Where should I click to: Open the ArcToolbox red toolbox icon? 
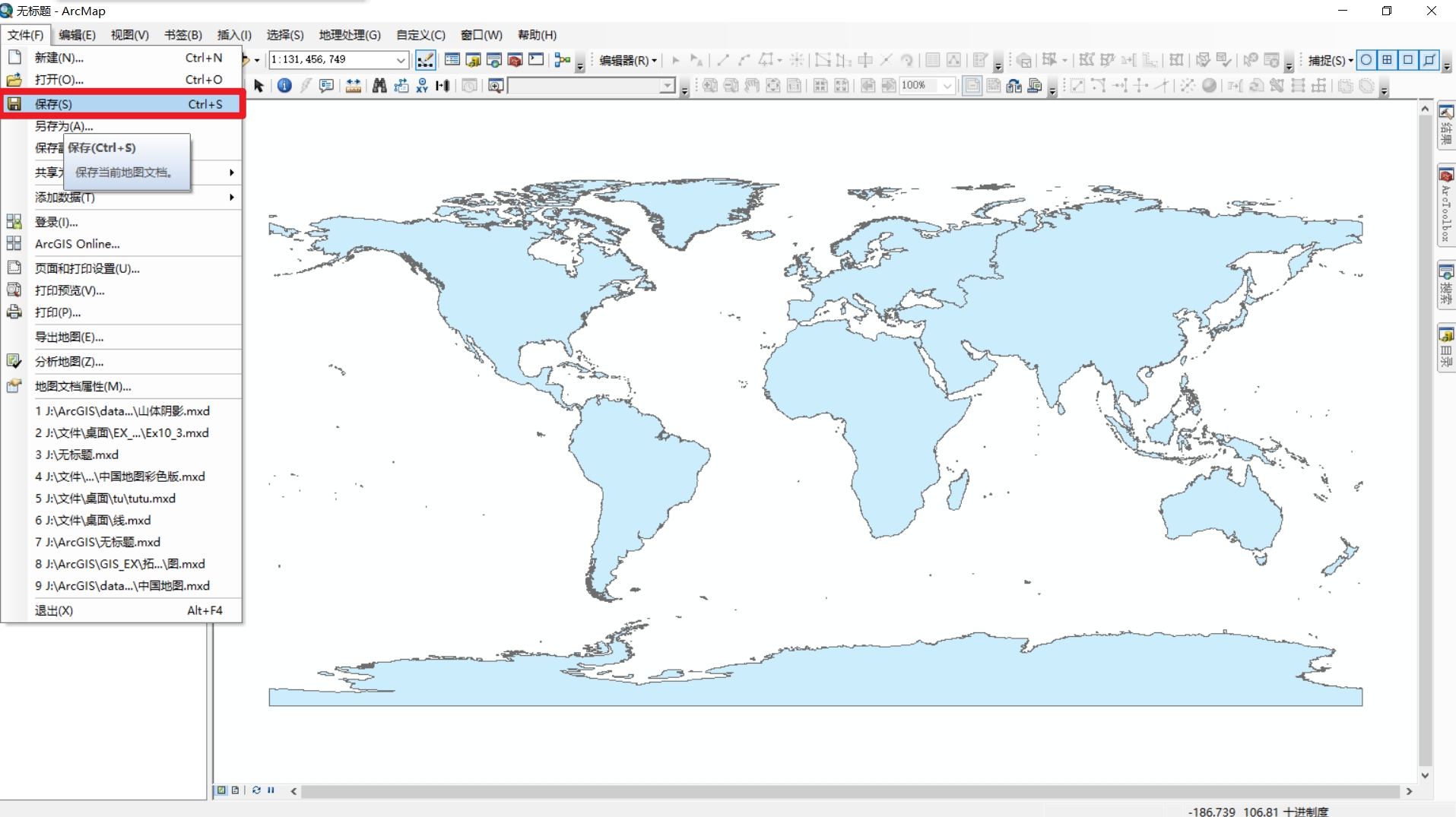point(515,60)
